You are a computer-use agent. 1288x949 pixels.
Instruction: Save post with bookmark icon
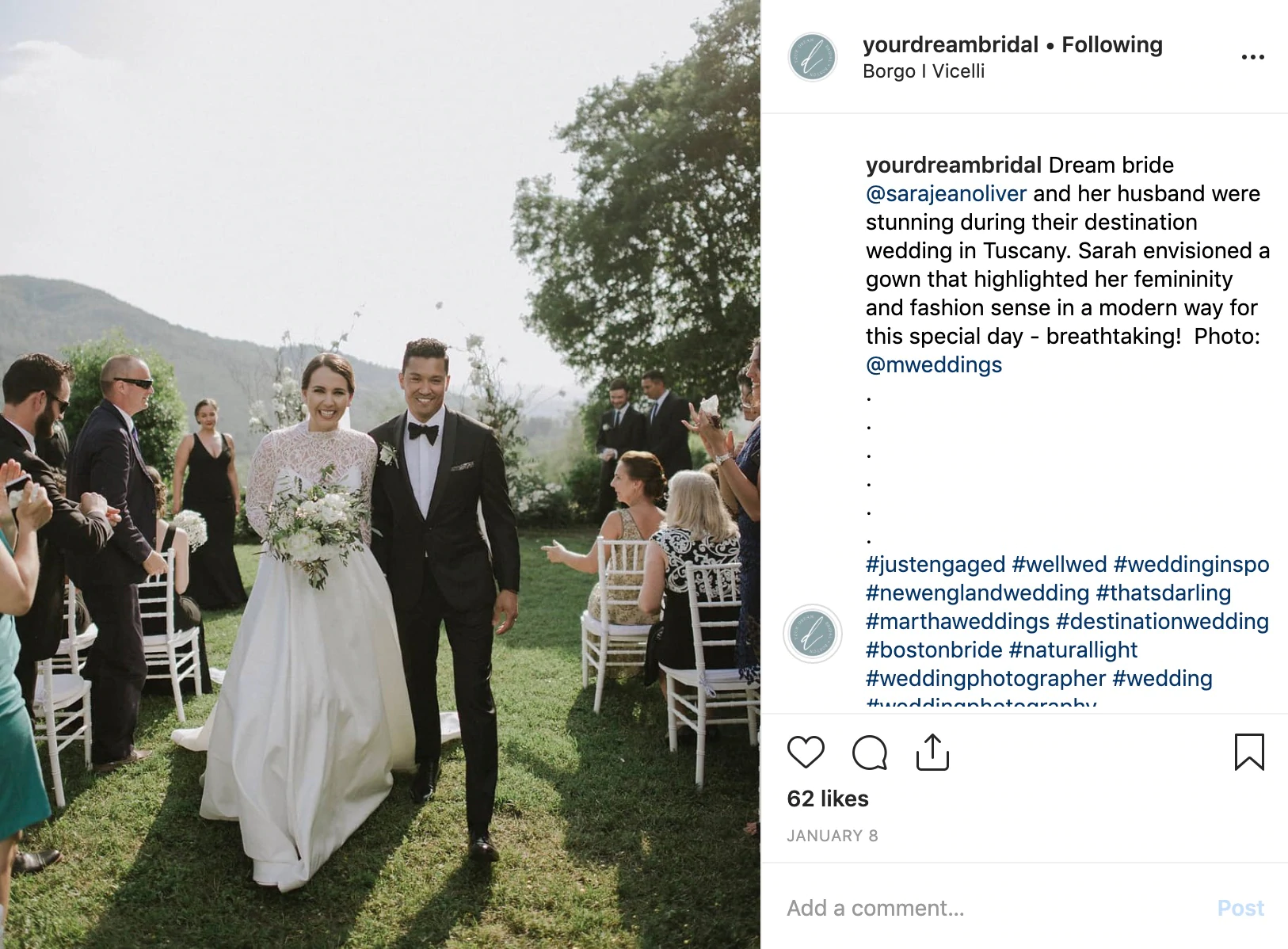coord(1249,752)
